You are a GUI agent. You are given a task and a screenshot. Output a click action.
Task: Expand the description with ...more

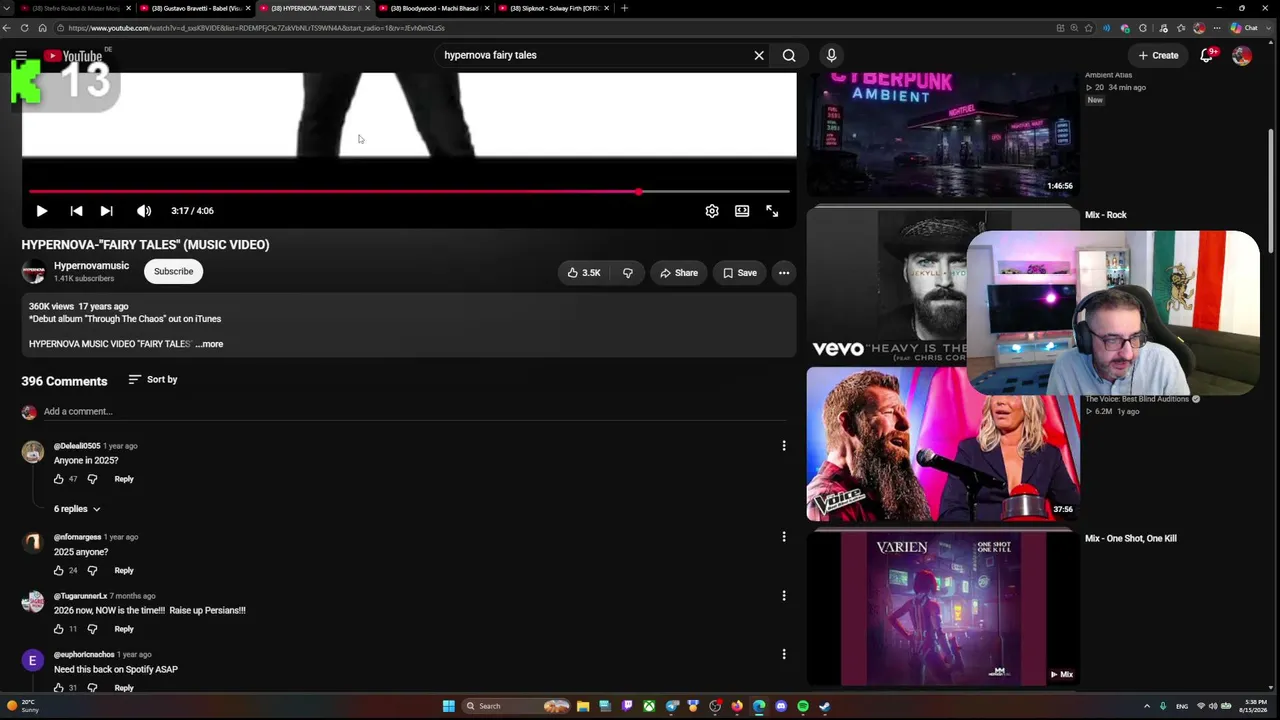coord(210,344)
